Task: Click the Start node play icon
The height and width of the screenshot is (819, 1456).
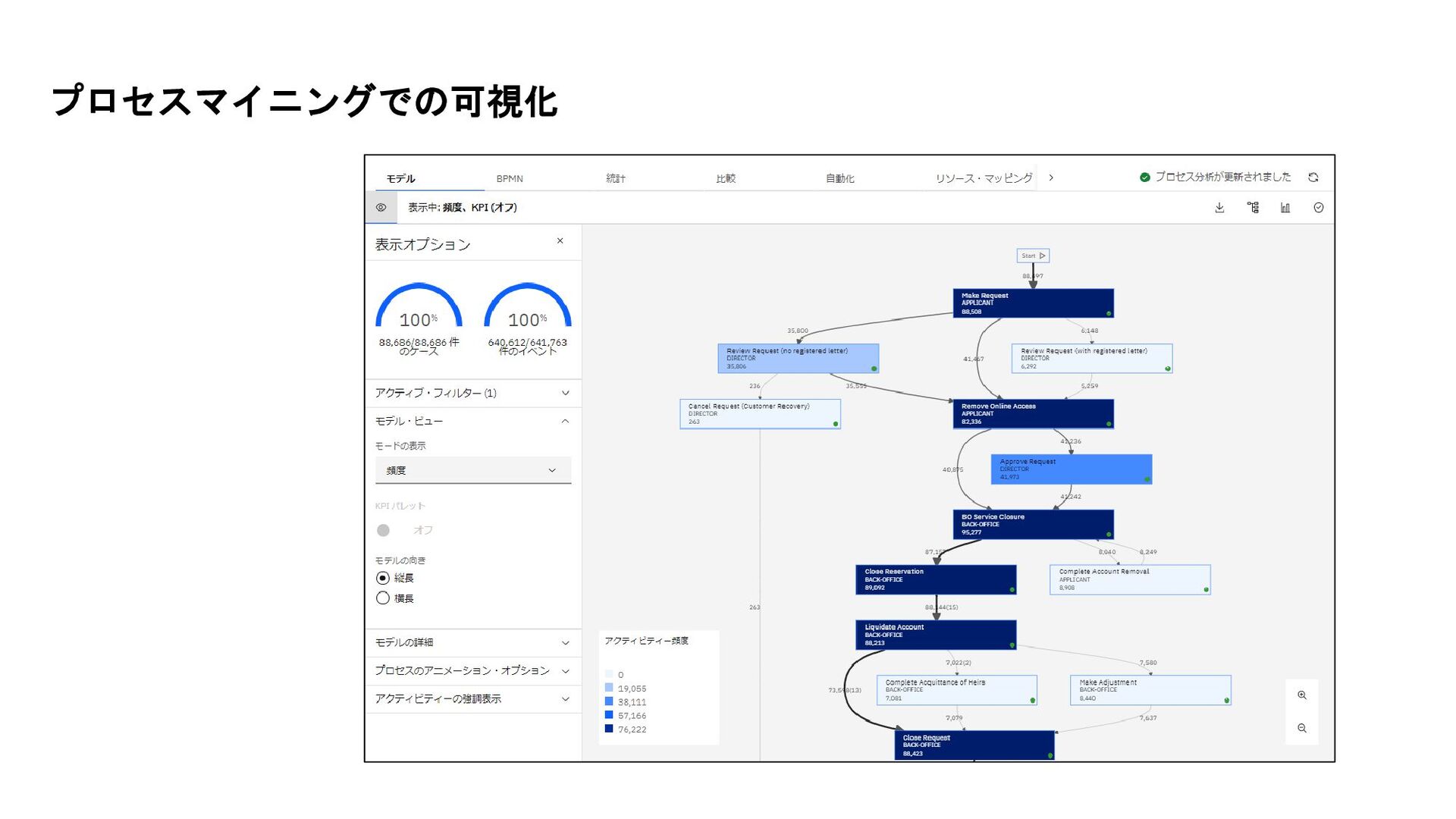Action: click(1043, 256)
